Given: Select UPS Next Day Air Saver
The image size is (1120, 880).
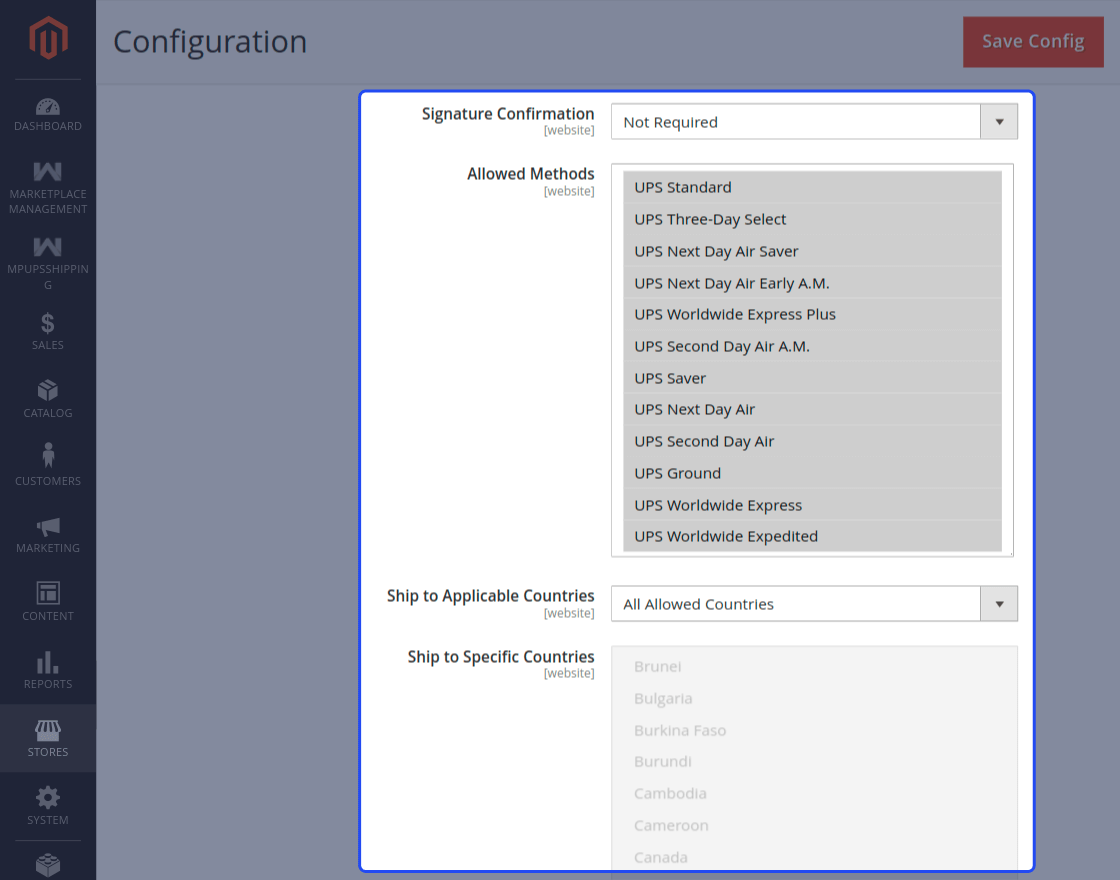Looking at the screenshot, I should tap(812, 251).
